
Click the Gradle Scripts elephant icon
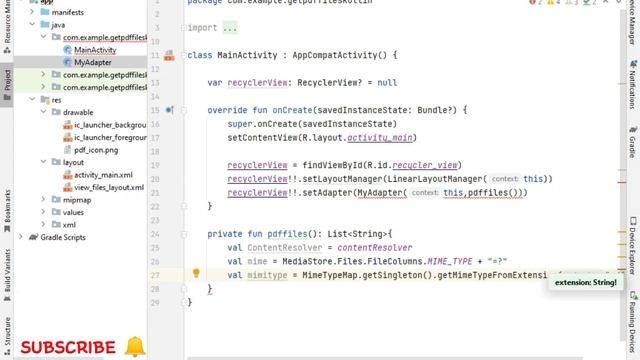click(x=33, y=237)
